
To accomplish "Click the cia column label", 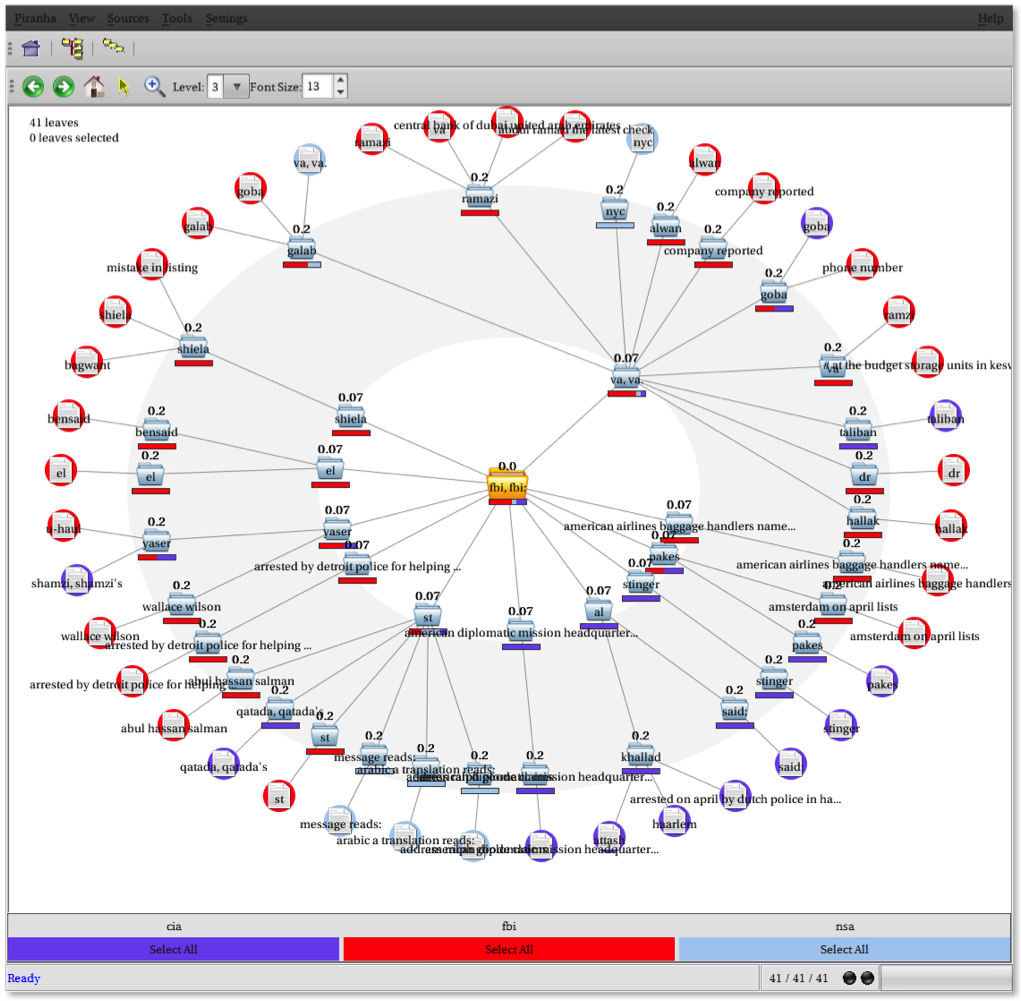I will [174, 925].
